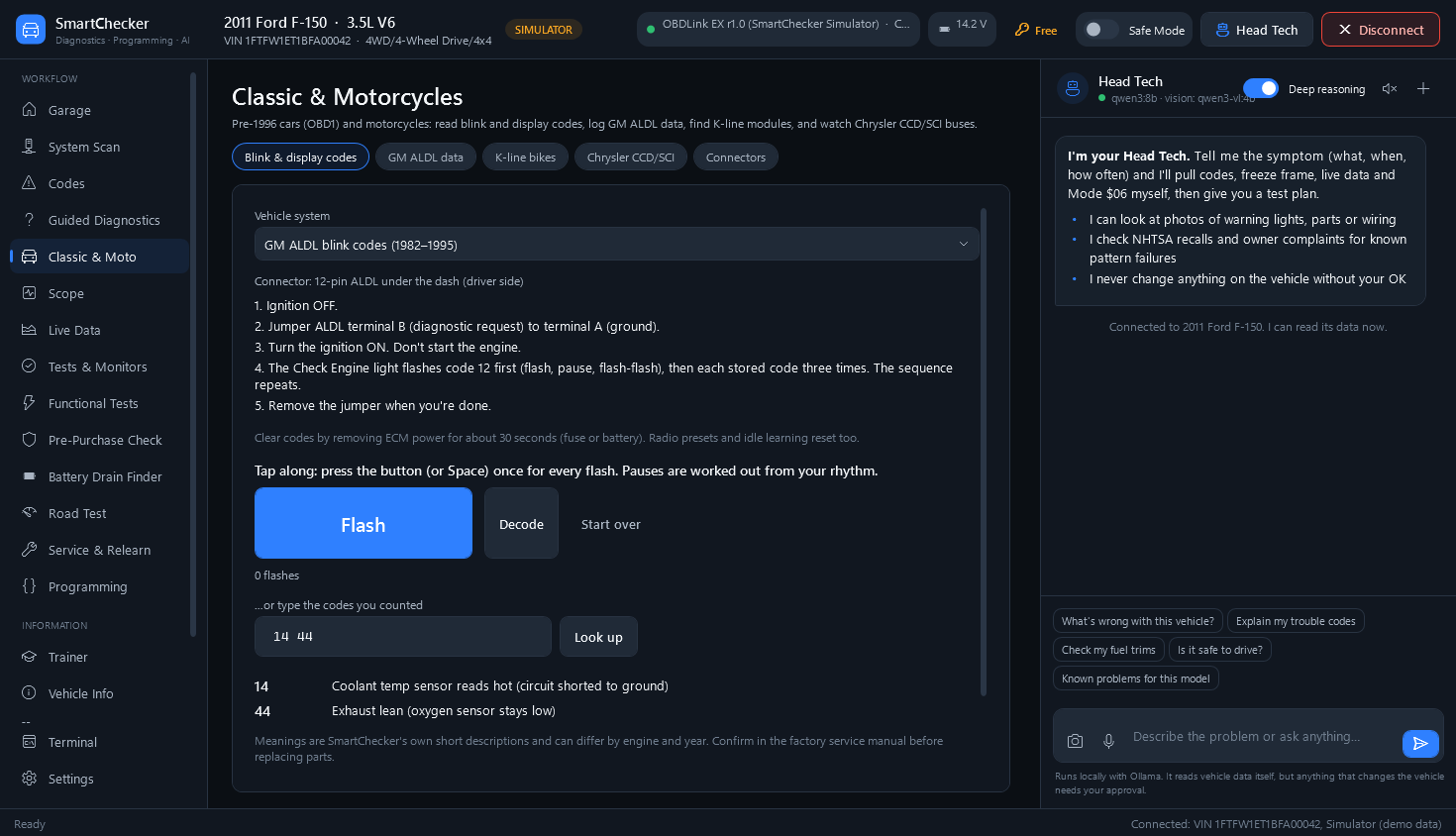Click the Terminal icon in sidebar
The image size is (1456, 836).
30,742
